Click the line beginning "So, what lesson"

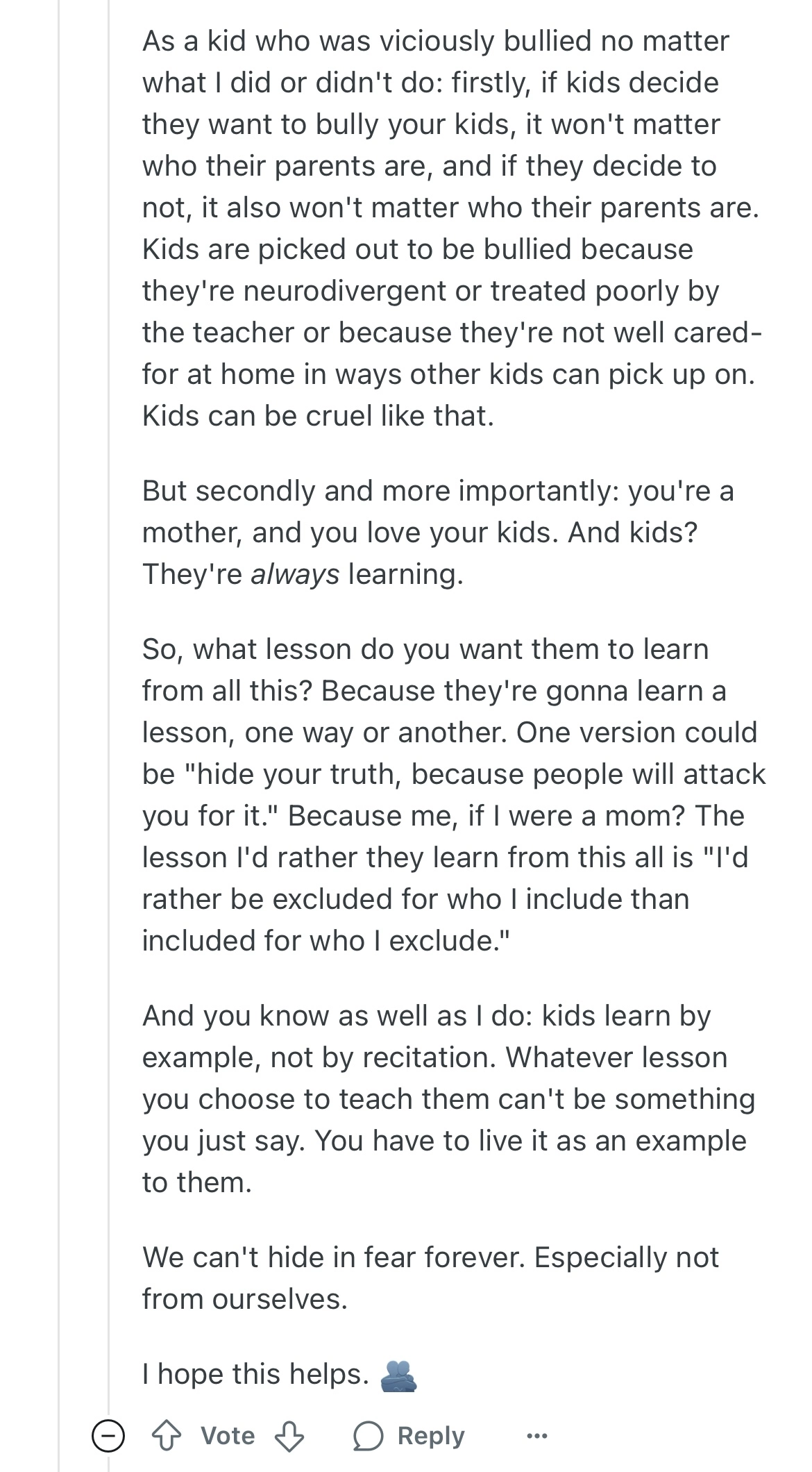pos(425,649)
